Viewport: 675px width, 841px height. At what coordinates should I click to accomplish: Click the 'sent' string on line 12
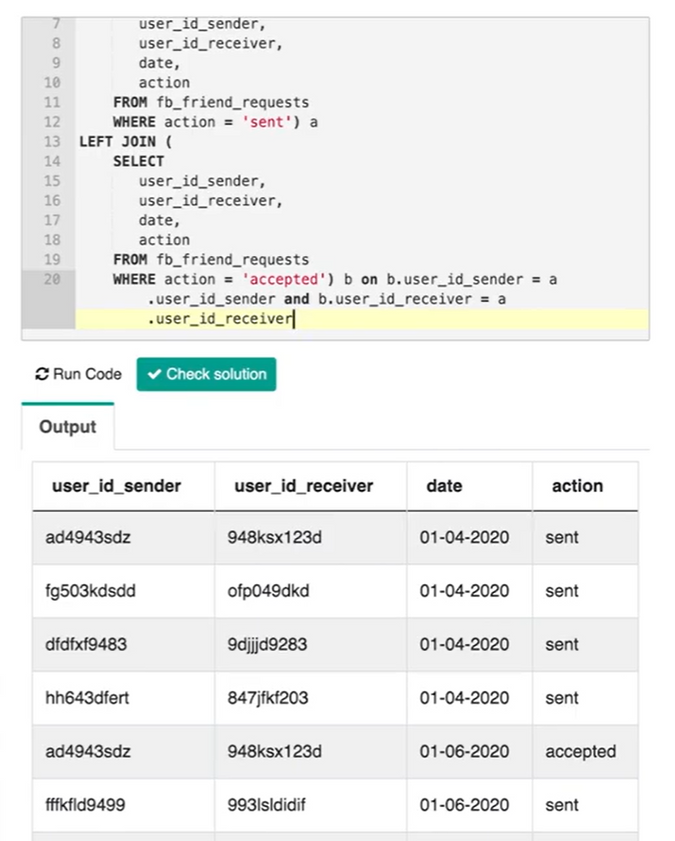tap(266, 122)
